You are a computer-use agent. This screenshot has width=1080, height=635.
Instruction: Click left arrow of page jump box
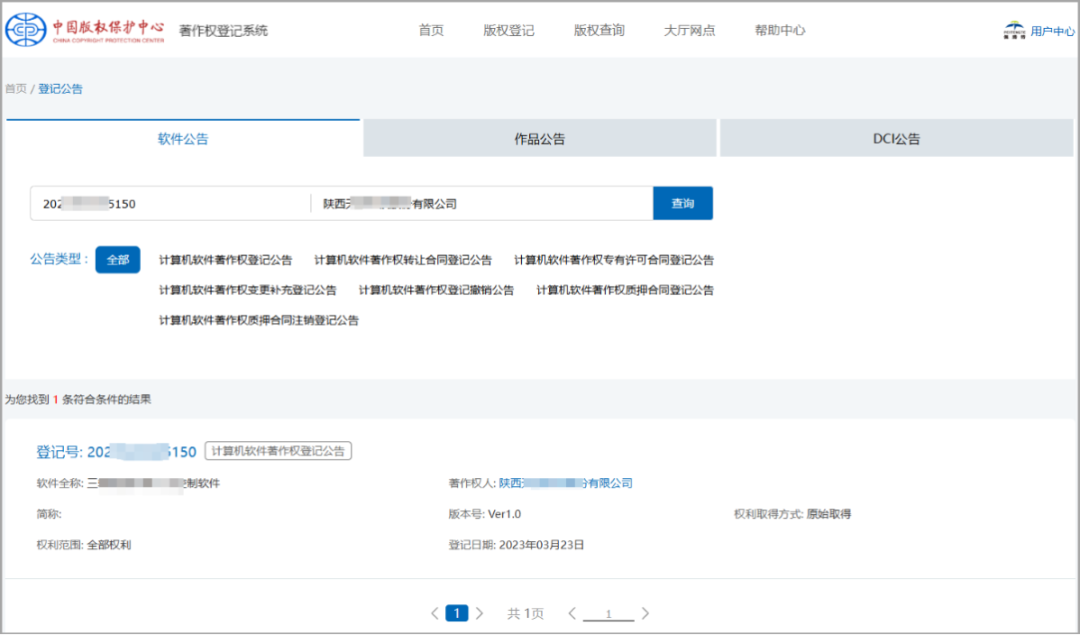[572, 613]
